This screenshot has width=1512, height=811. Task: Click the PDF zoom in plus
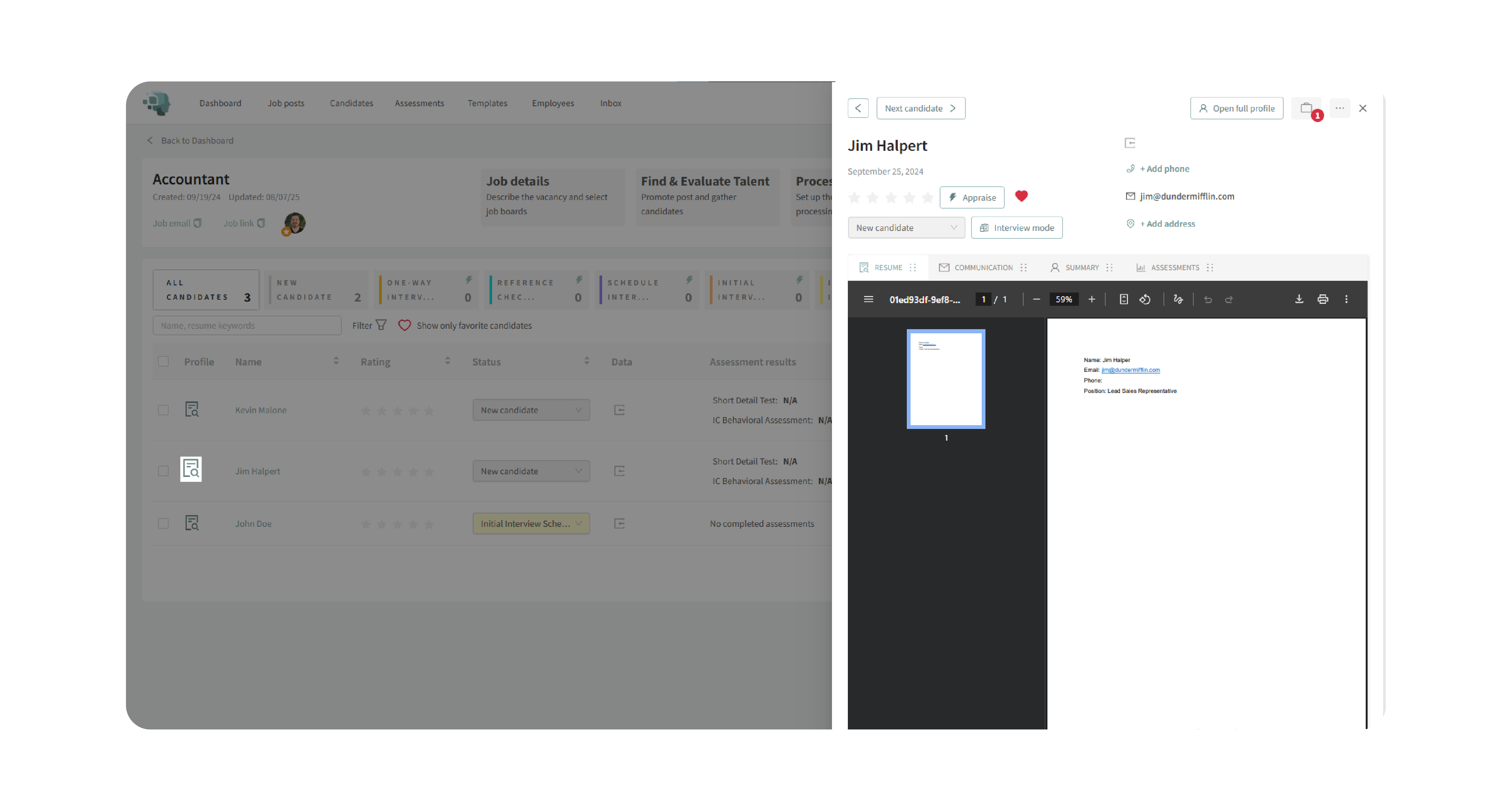[x=1091, y=299]
